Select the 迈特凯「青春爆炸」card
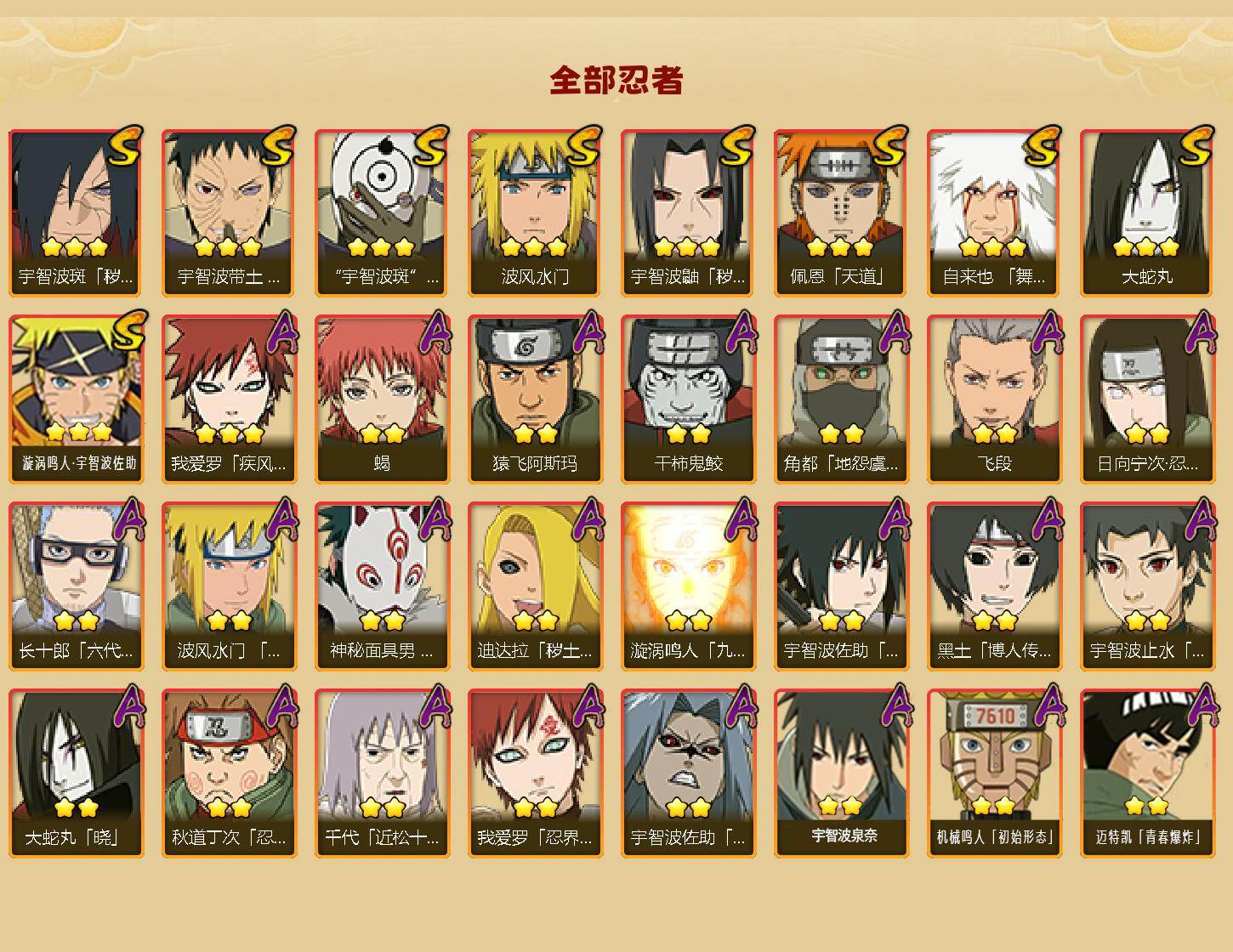This screenshot has width=1233, height=952. (x=1147, y=773)
